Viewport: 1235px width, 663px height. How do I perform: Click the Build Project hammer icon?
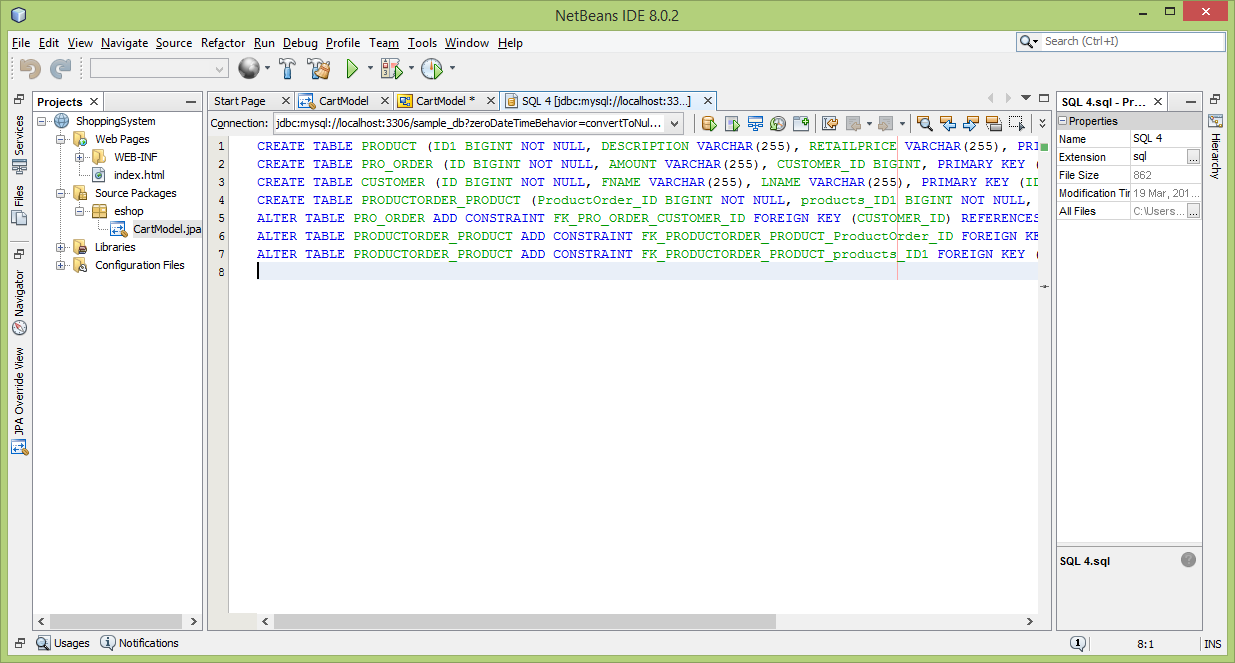tap(287, 69)
